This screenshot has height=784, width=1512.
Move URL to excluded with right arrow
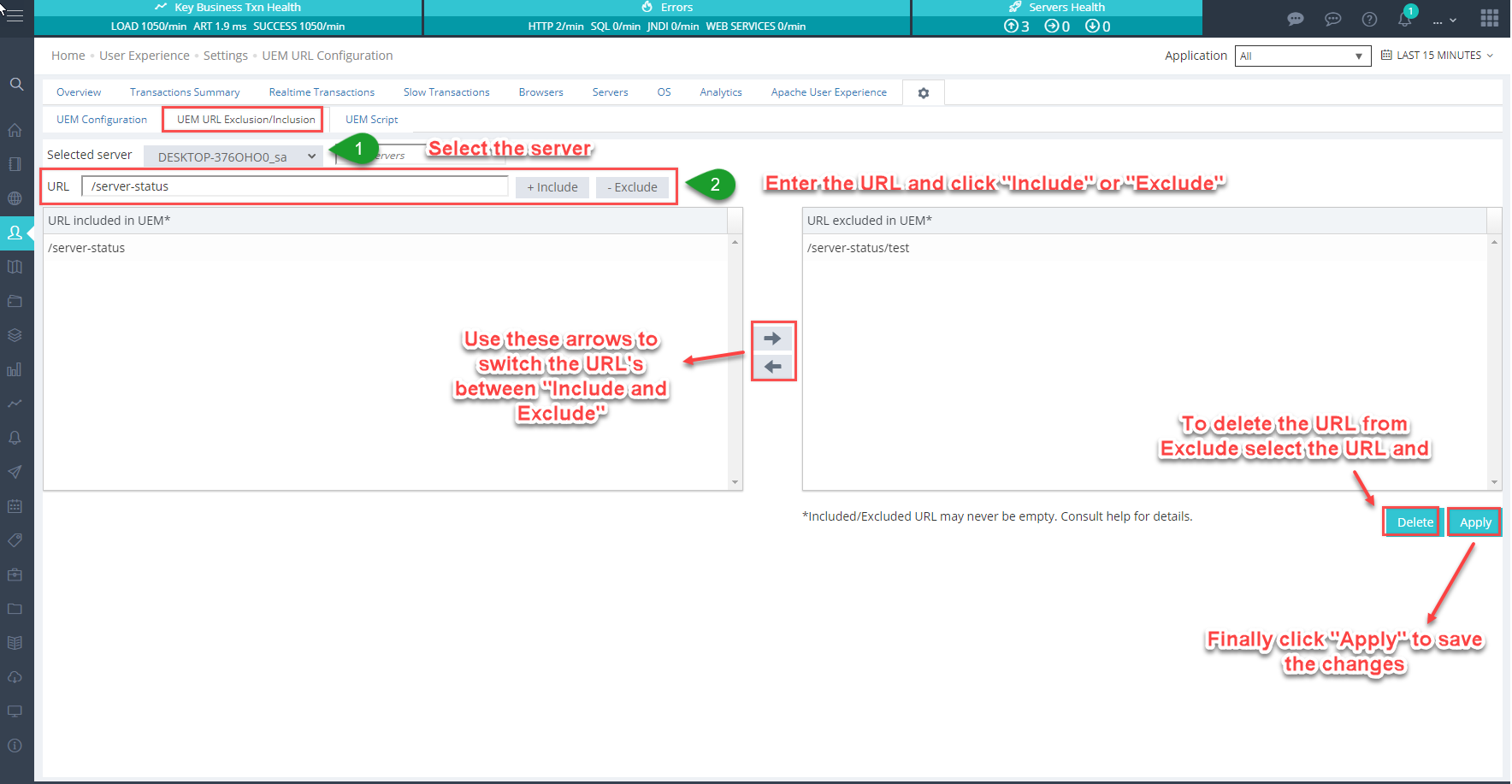pos(773,339)
